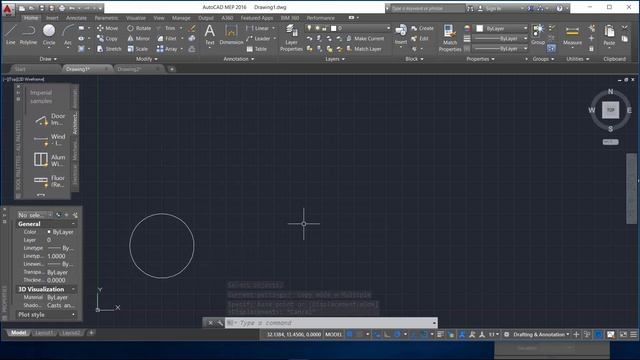Open the Insert ribbon tab
The width and height of the screenshot is (640, 360).
click(x=52, y=18)
